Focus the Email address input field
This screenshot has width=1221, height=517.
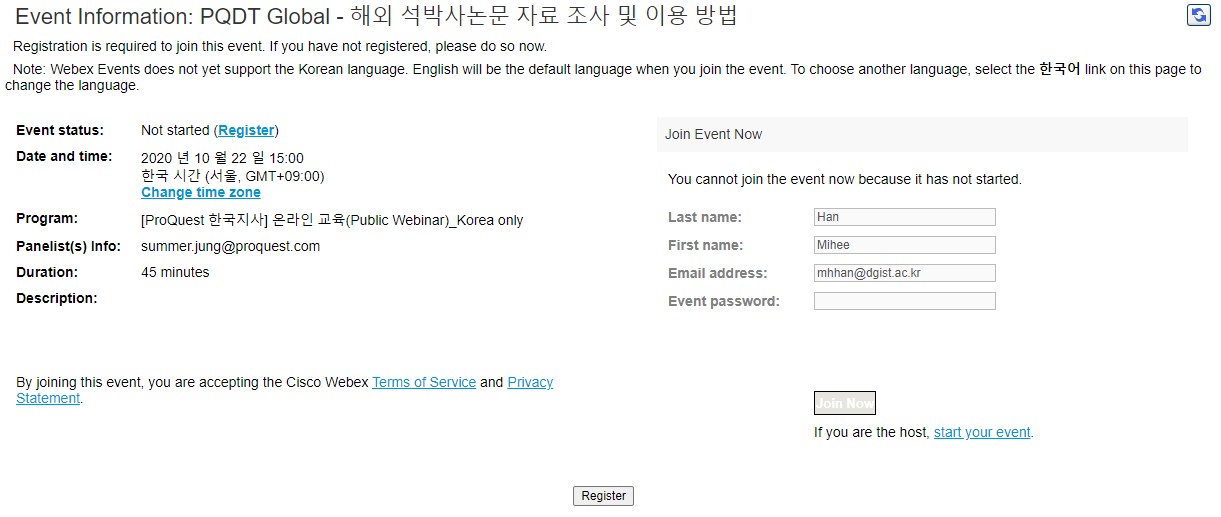point(905,273)
